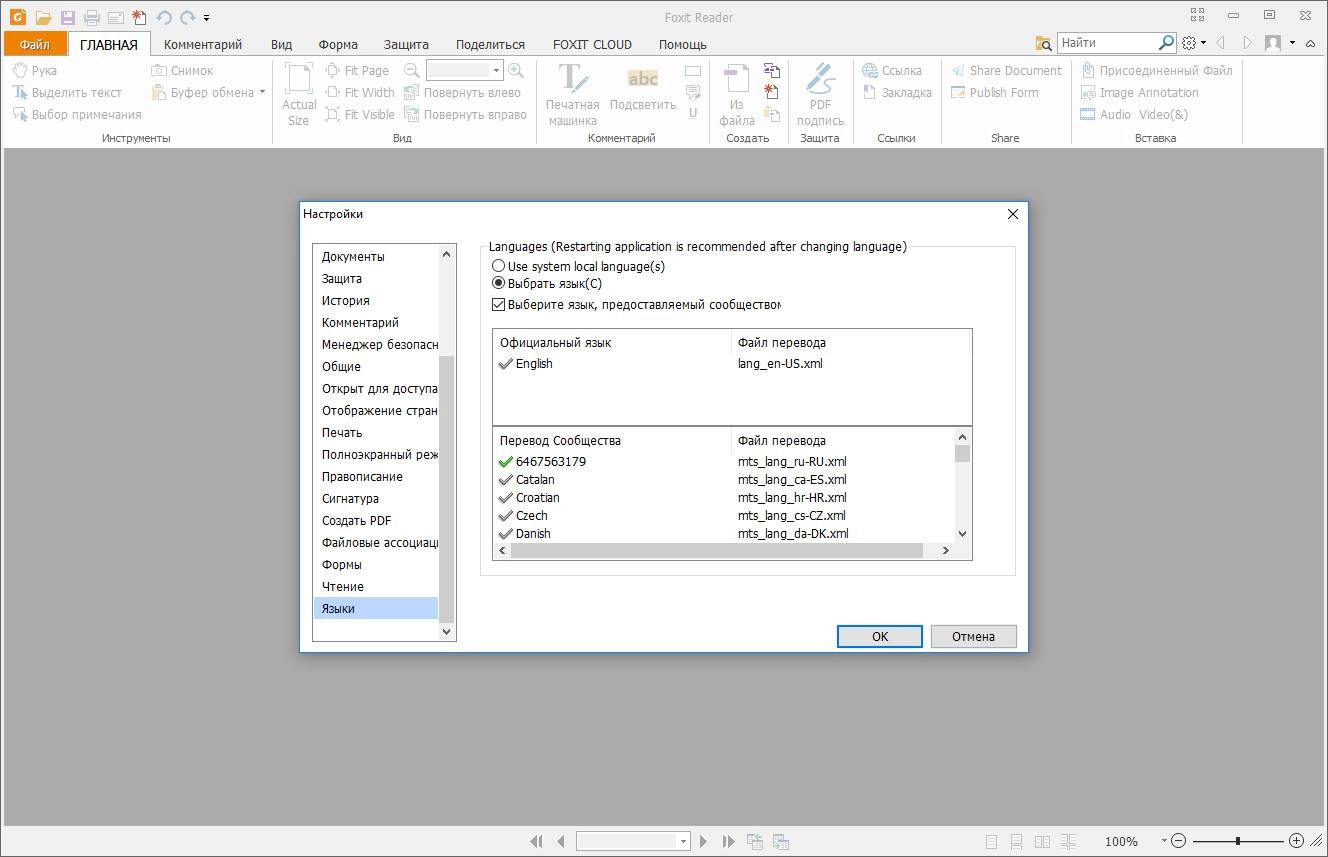Screen dimensions: 1328x857
Task: Open the Буфер обмена dropdown
Action: [262, 92]
